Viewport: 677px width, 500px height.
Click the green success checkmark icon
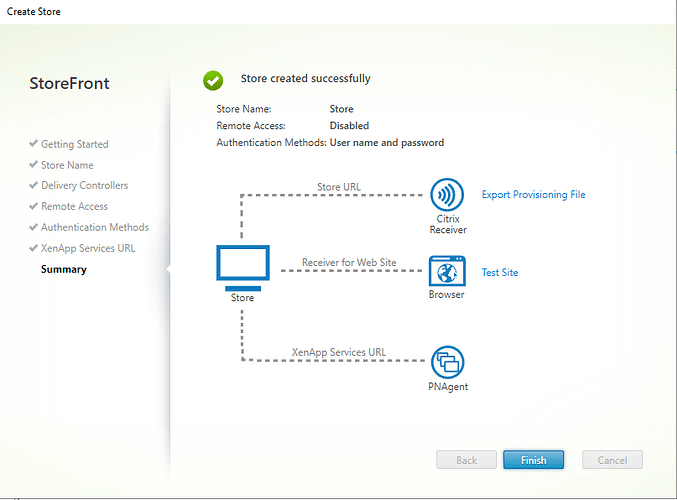[x=213, y=80]
